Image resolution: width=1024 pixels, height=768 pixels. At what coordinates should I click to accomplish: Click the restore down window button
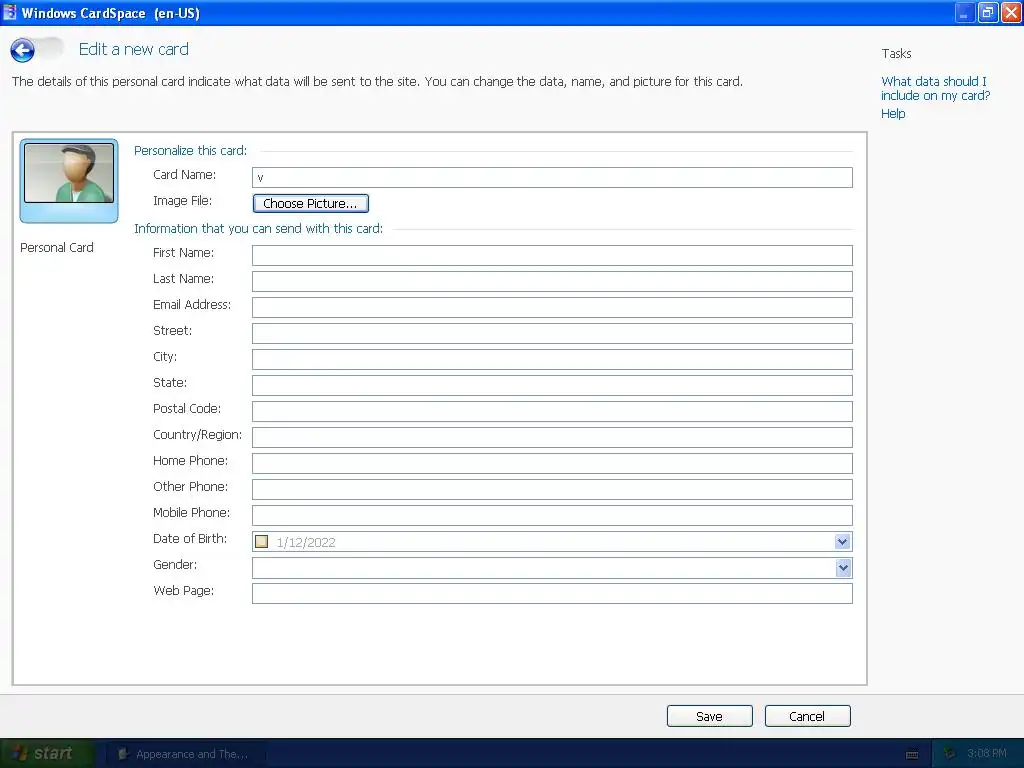[x=988, y=12]
